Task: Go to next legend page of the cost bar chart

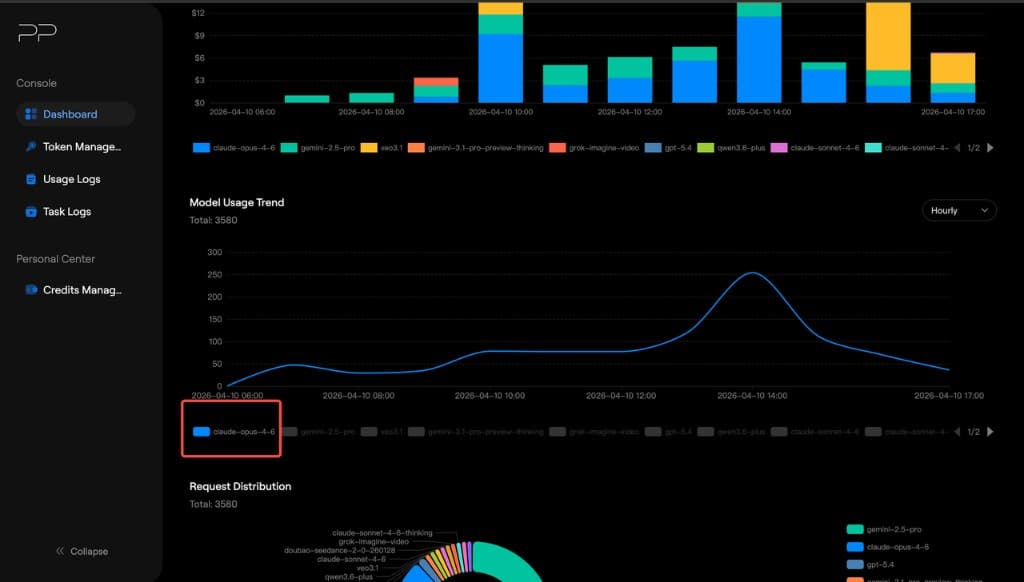Action: (991, 148)
